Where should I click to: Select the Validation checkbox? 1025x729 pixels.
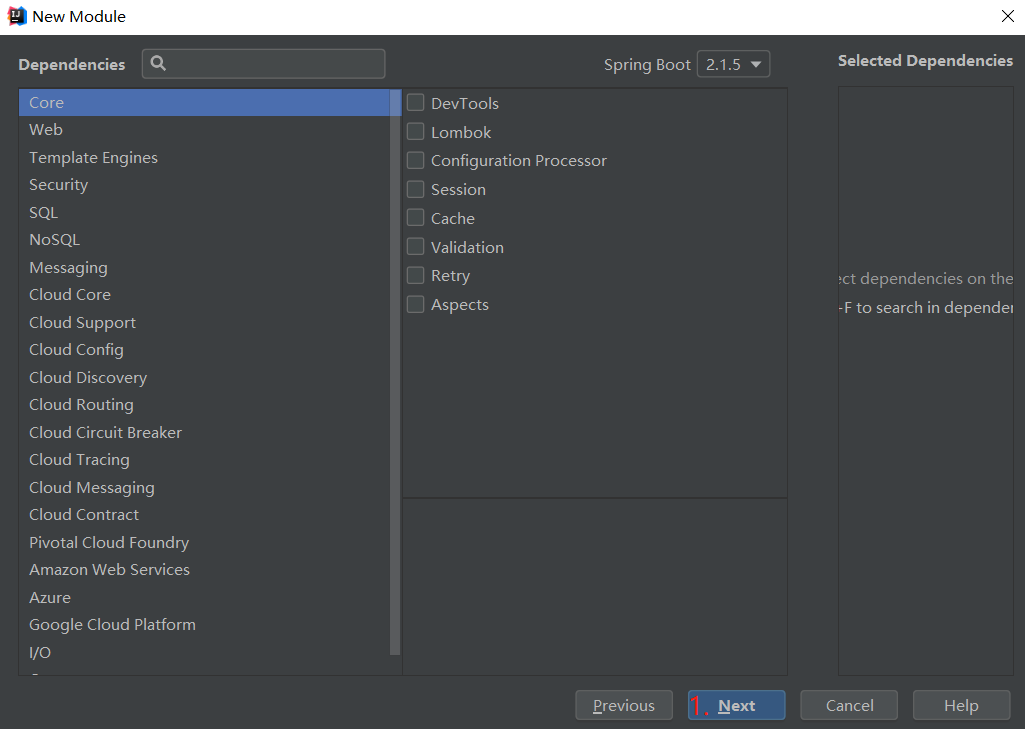pos(416,247)
